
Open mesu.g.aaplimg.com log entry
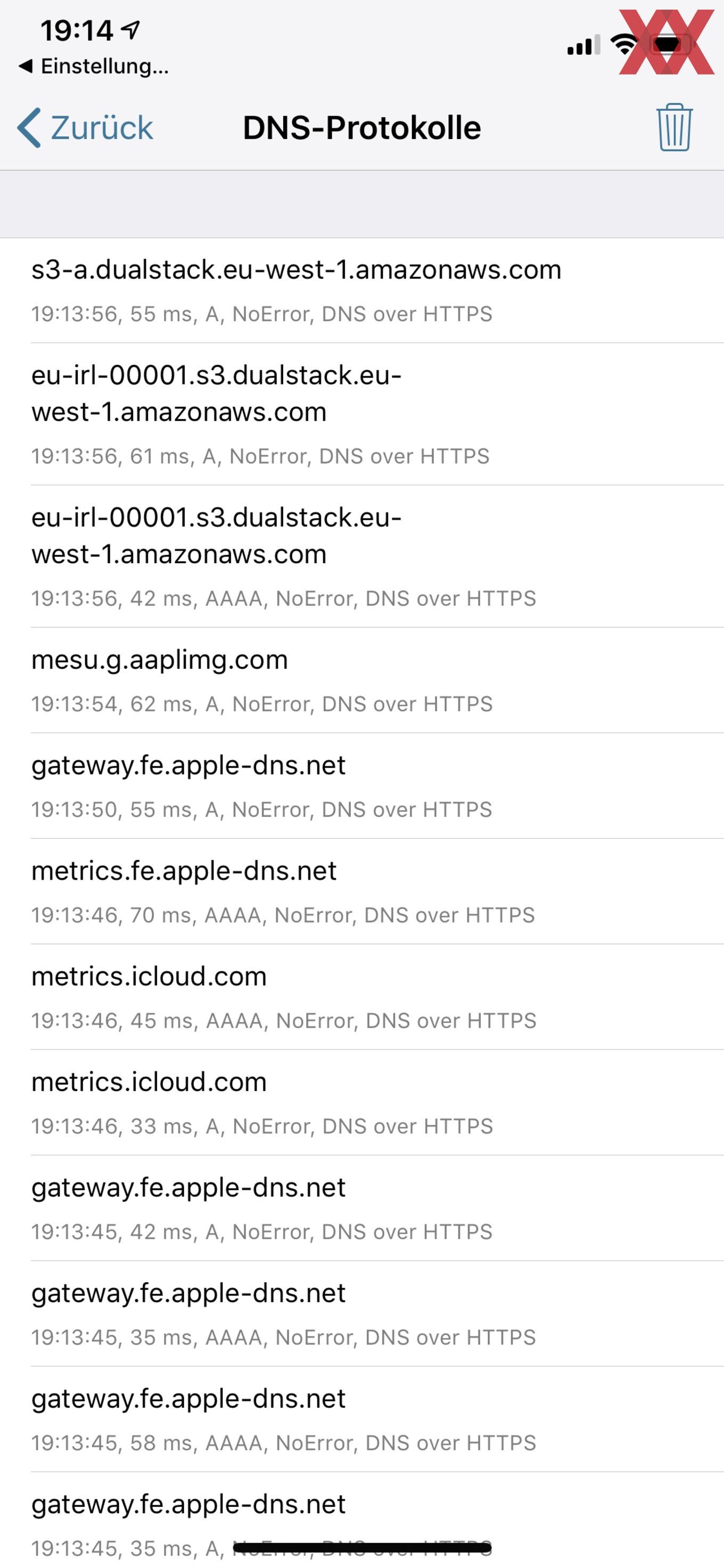pos(362,680)
